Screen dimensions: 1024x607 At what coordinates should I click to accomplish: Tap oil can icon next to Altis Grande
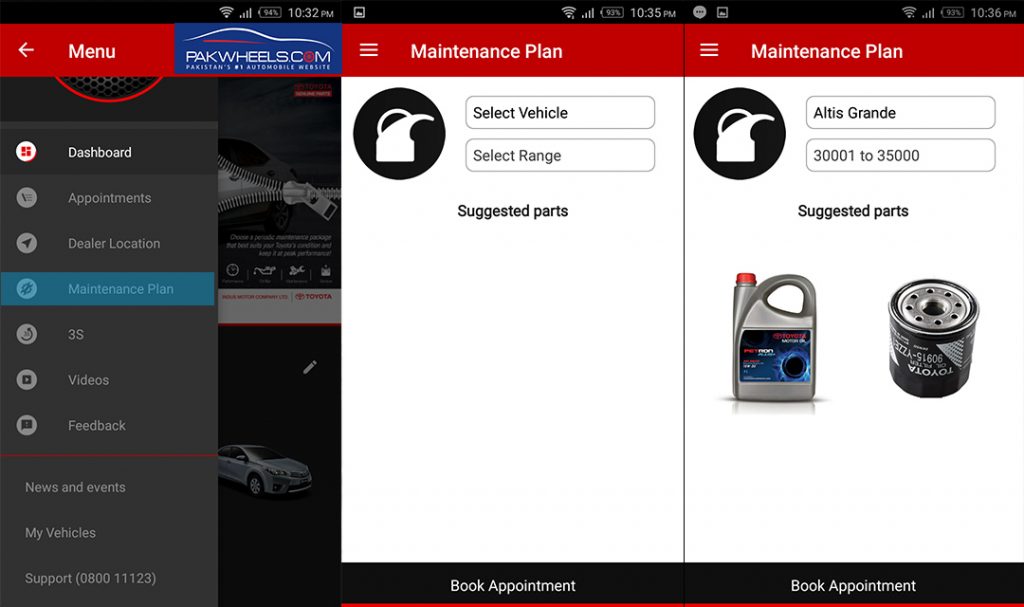[739, 133]
